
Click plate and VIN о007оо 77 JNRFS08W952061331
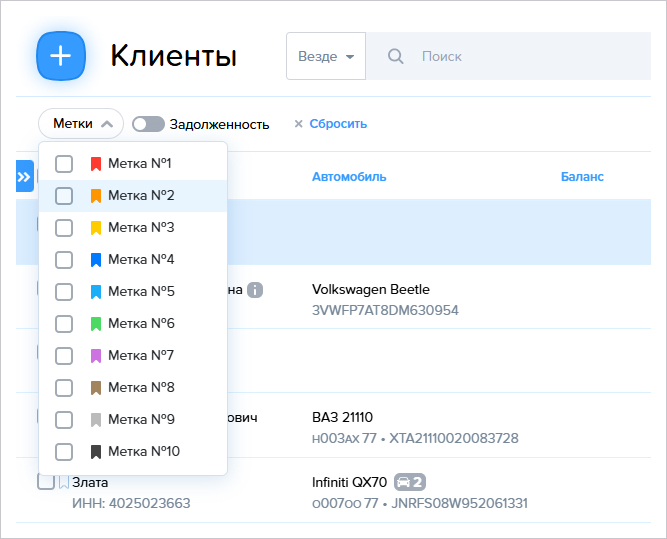coord(419,503)
